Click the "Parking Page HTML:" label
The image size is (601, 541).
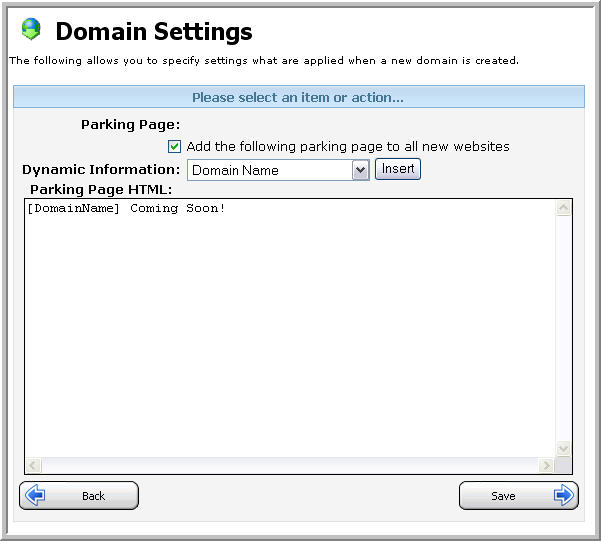101,189
